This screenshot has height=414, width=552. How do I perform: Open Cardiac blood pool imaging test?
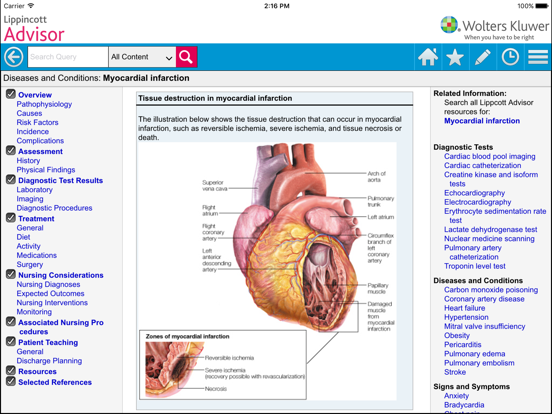[x=490, y=156]
